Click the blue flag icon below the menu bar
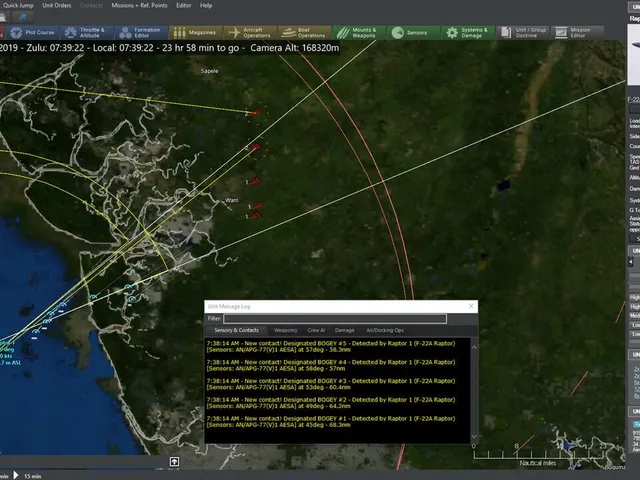 click(22, 17)
